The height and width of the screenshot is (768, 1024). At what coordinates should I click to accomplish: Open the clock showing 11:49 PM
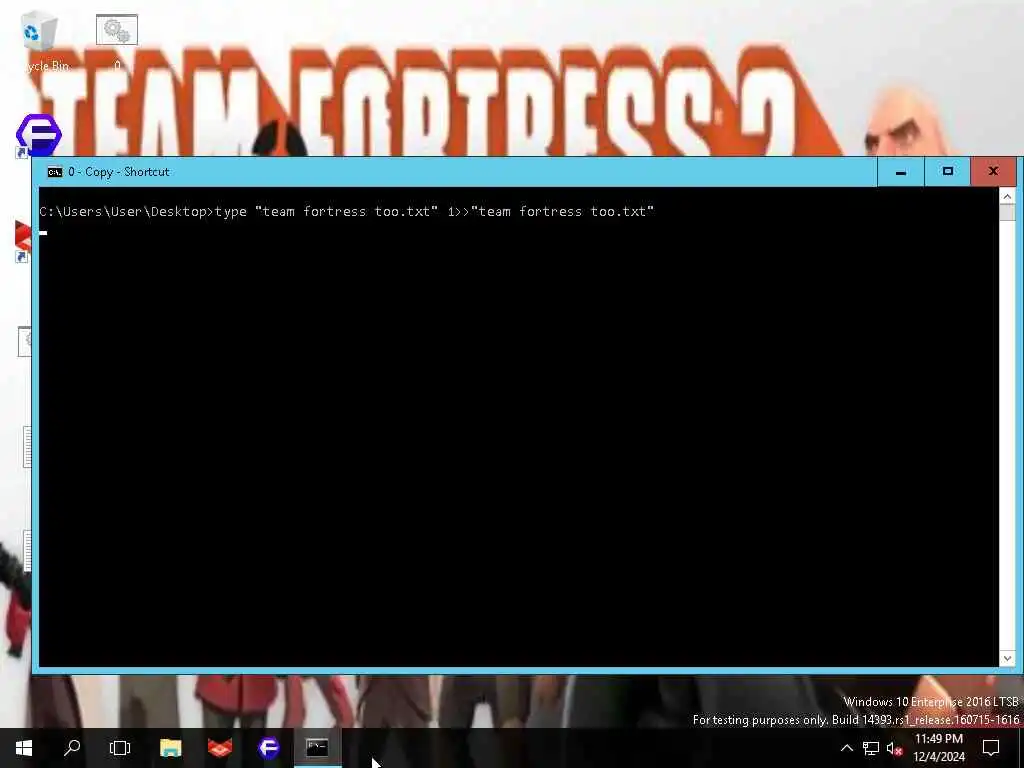pyautogui.click(x=938, y=748)
